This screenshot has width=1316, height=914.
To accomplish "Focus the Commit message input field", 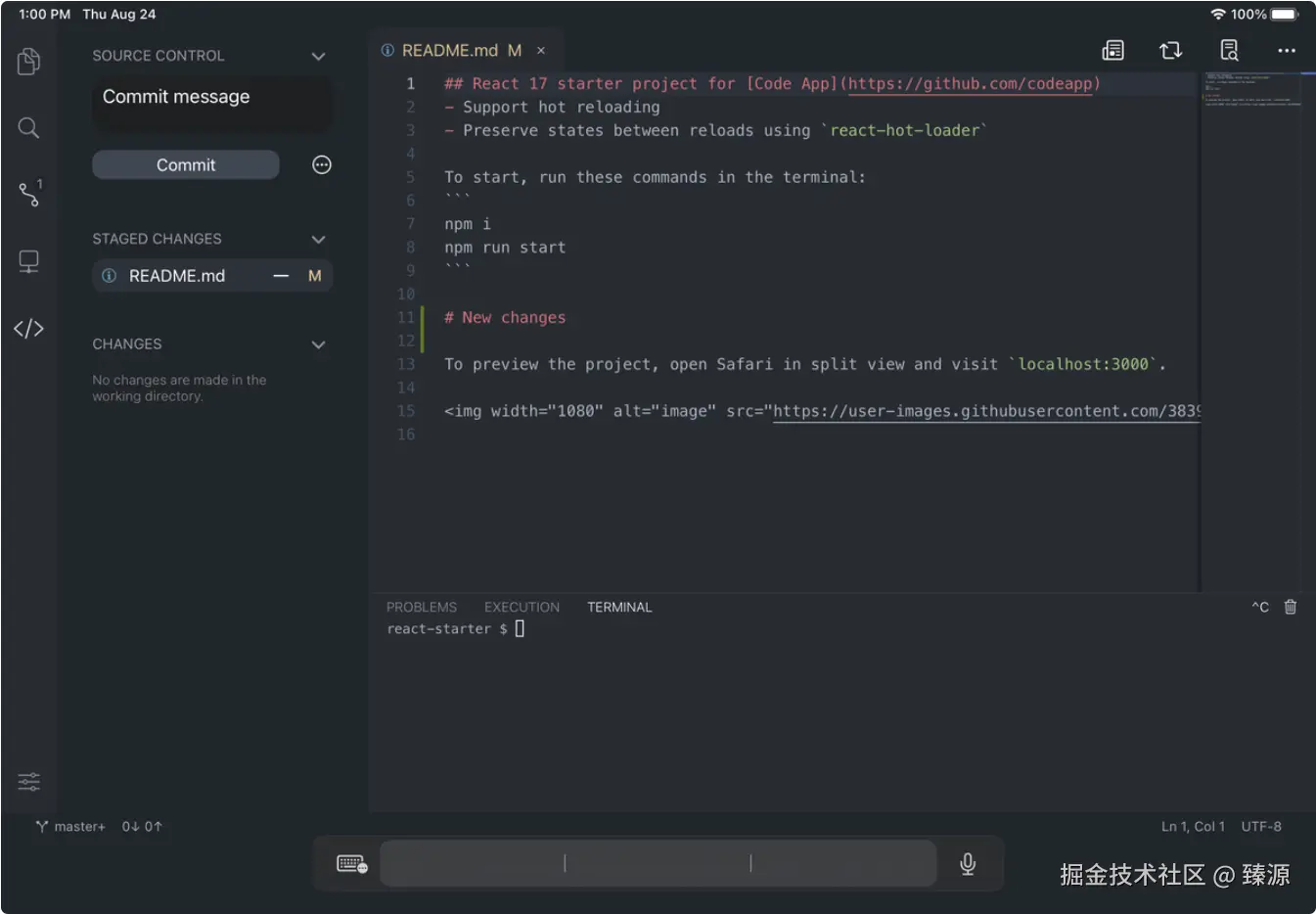I will [x=212, y=104].
